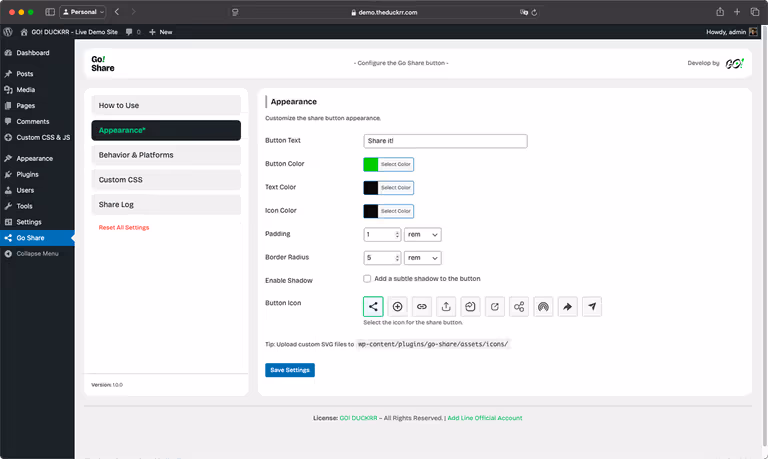
Task: Select the external-link square button icon
Action: tap(495, 308)
